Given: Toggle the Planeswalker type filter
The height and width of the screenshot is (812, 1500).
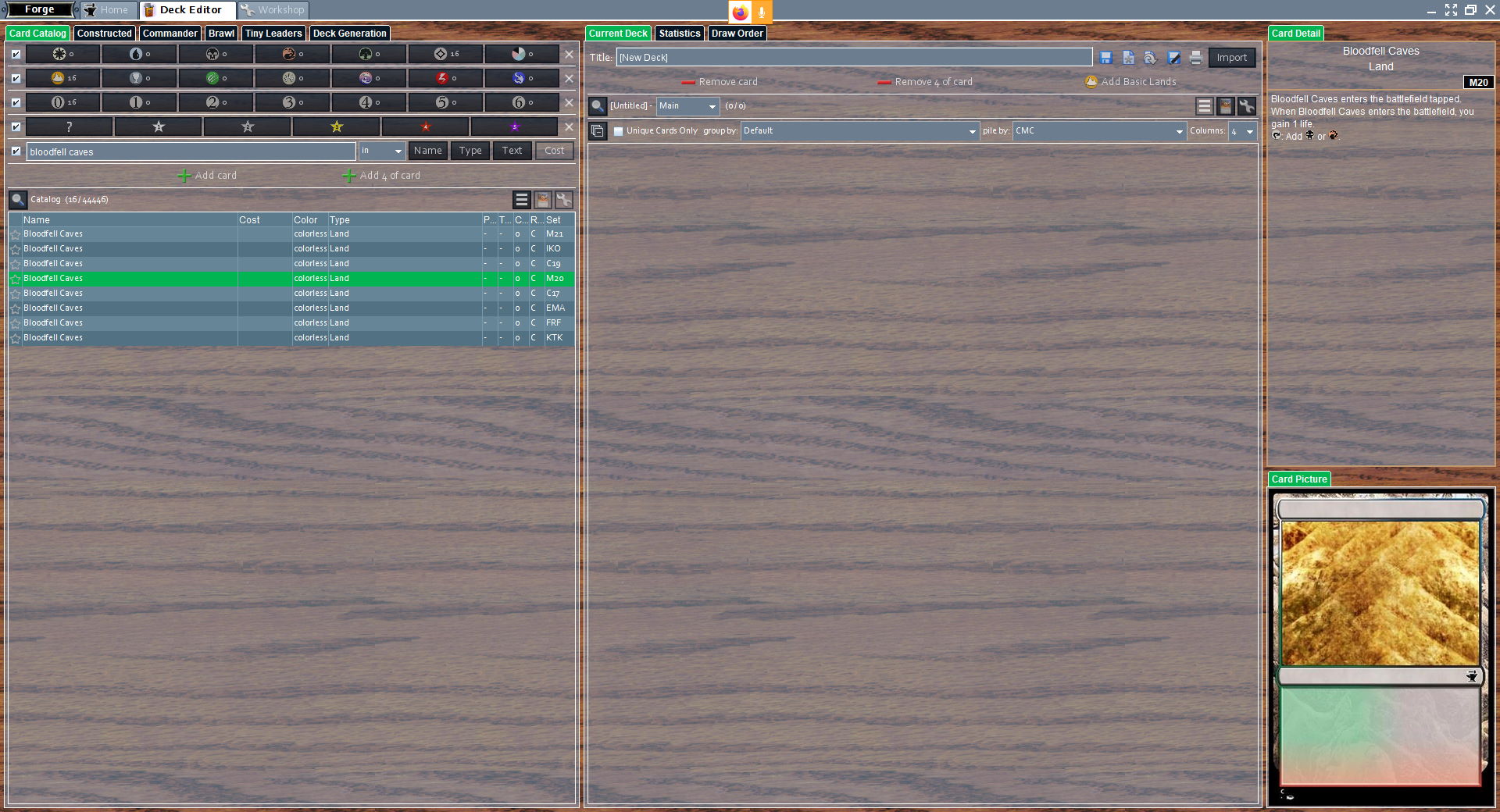Looking at the screenshot, I should point(369,78).
